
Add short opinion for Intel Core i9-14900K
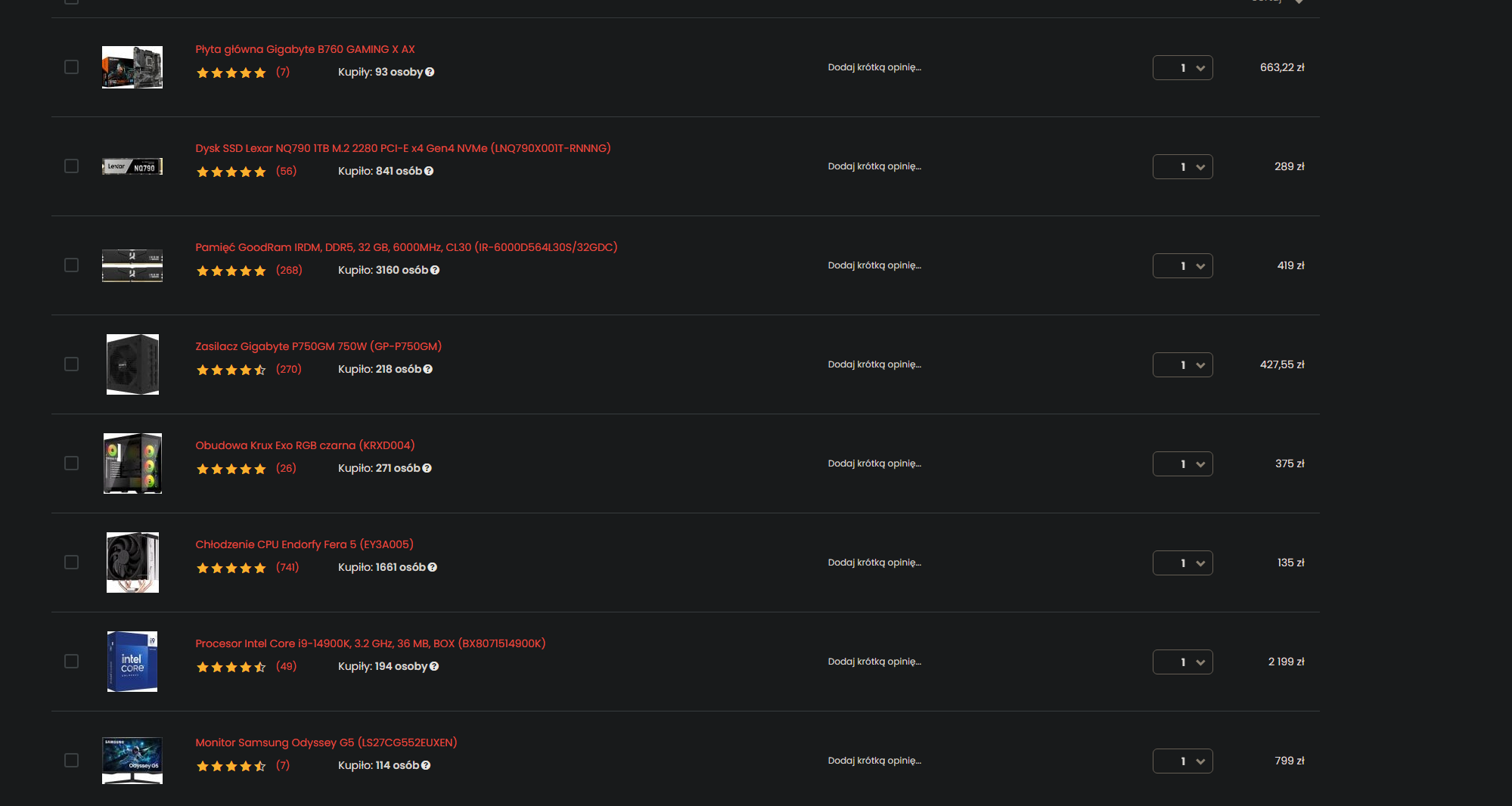click(x=874, y=662)
